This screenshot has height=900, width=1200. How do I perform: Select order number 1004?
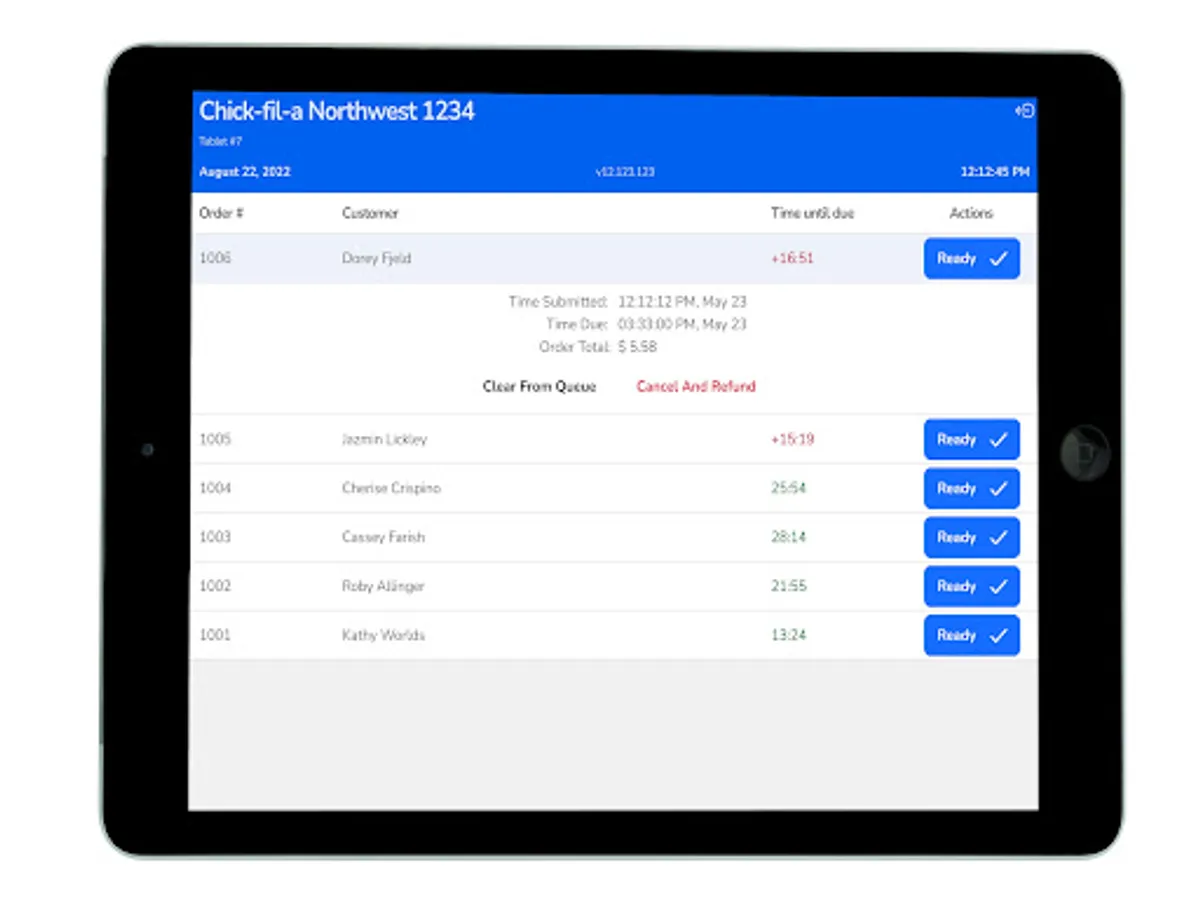click(215, 488)
